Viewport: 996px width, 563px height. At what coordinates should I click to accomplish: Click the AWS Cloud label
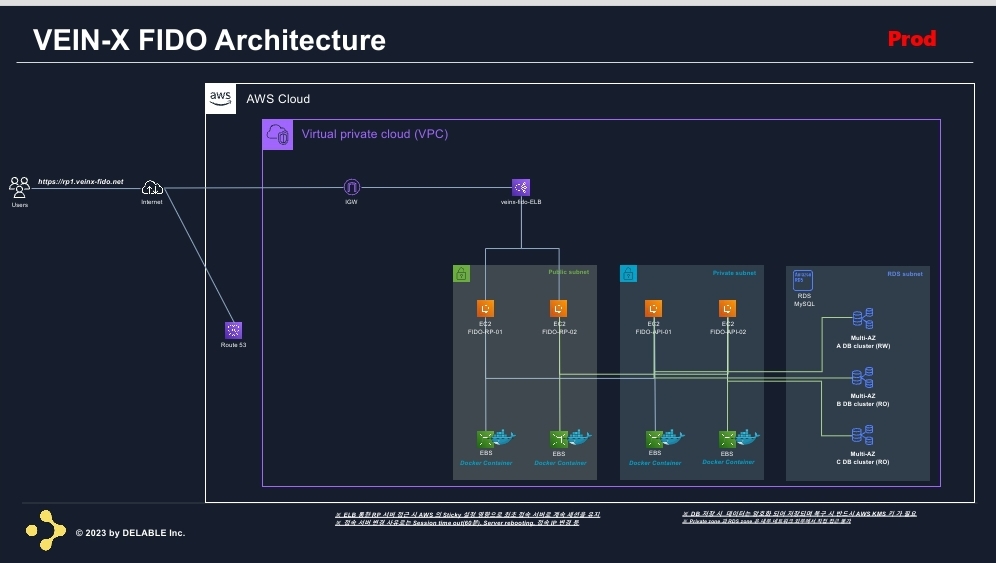click(x=278, y=99)
